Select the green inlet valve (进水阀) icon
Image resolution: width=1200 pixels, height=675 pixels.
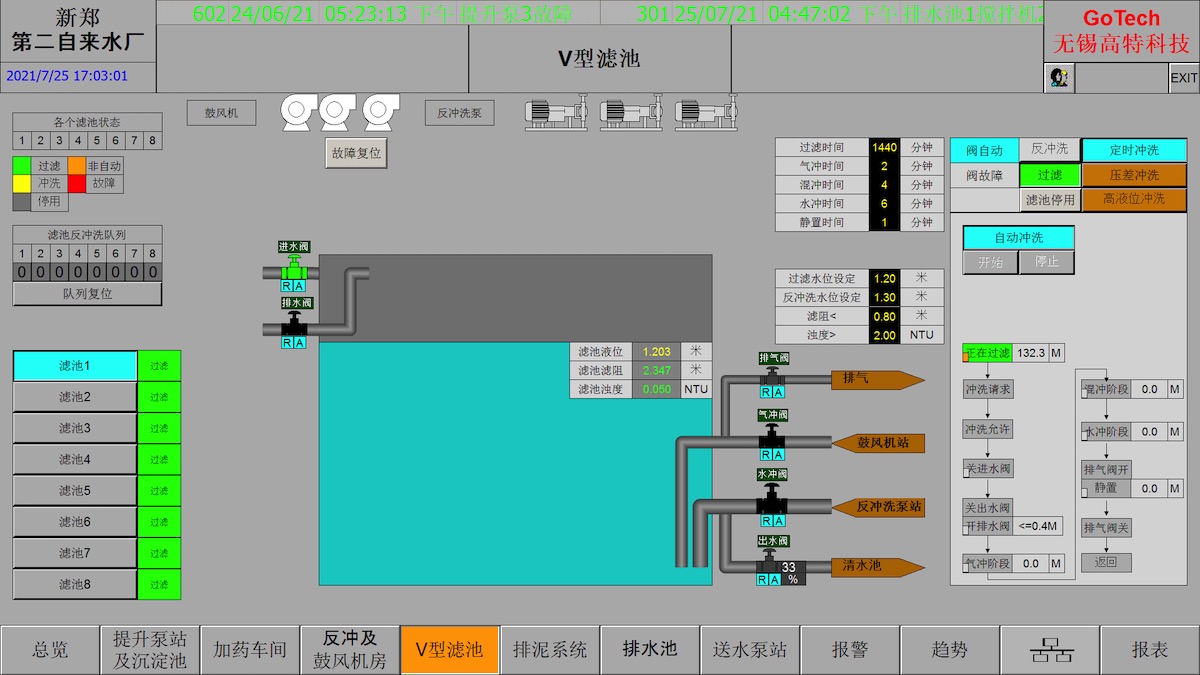point(293,270)
